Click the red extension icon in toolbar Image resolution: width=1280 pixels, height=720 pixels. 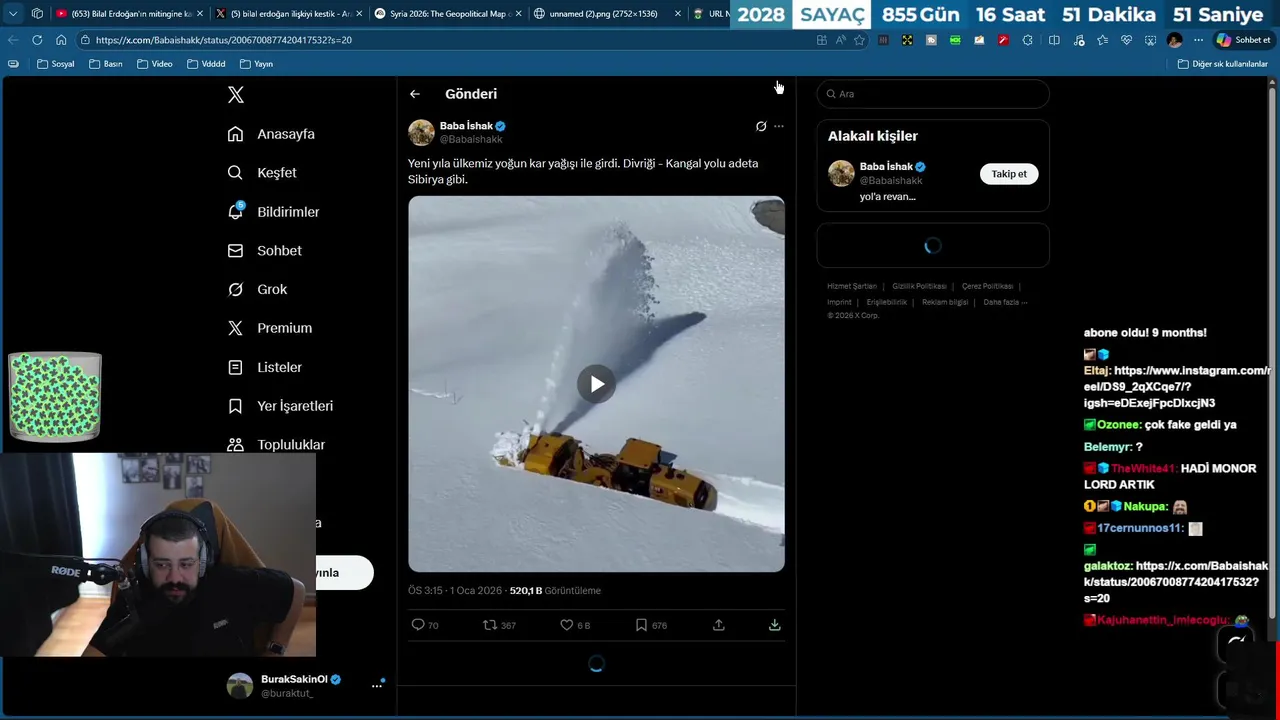[1003, 40]
